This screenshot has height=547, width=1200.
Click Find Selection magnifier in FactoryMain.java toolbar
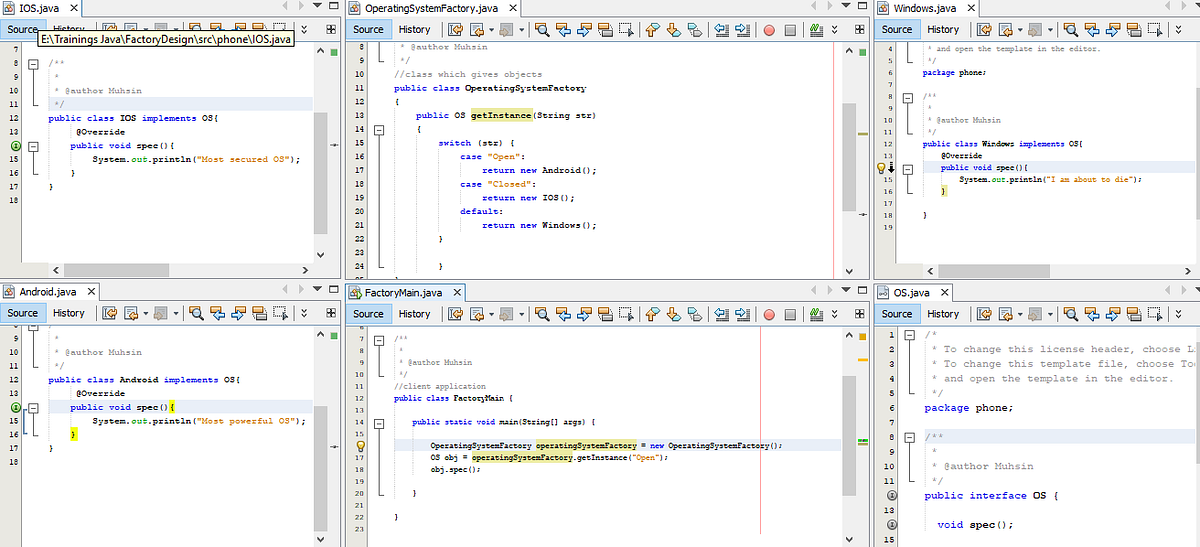pyautogui.click(x=542, y=313)
